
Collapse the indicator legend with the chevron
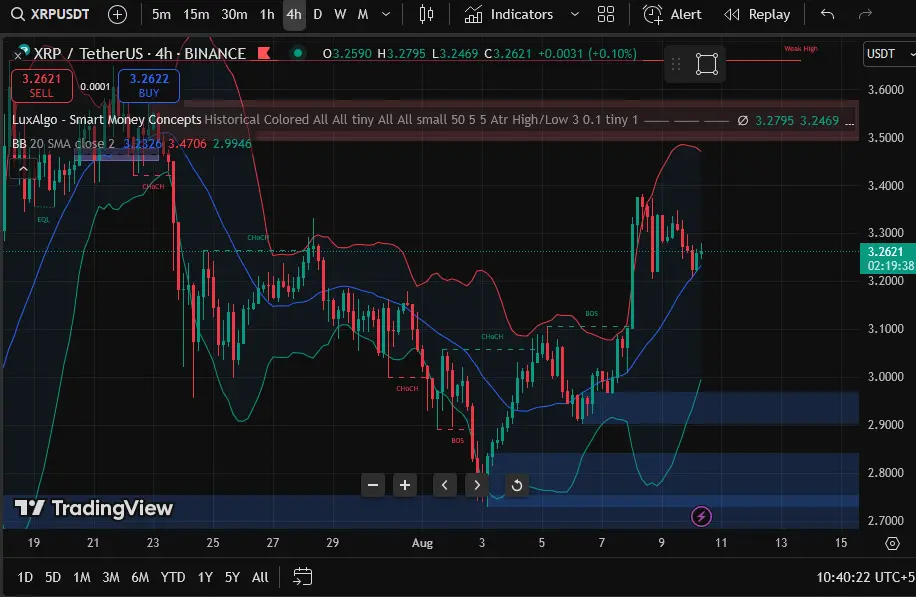(x=23, y=169)
